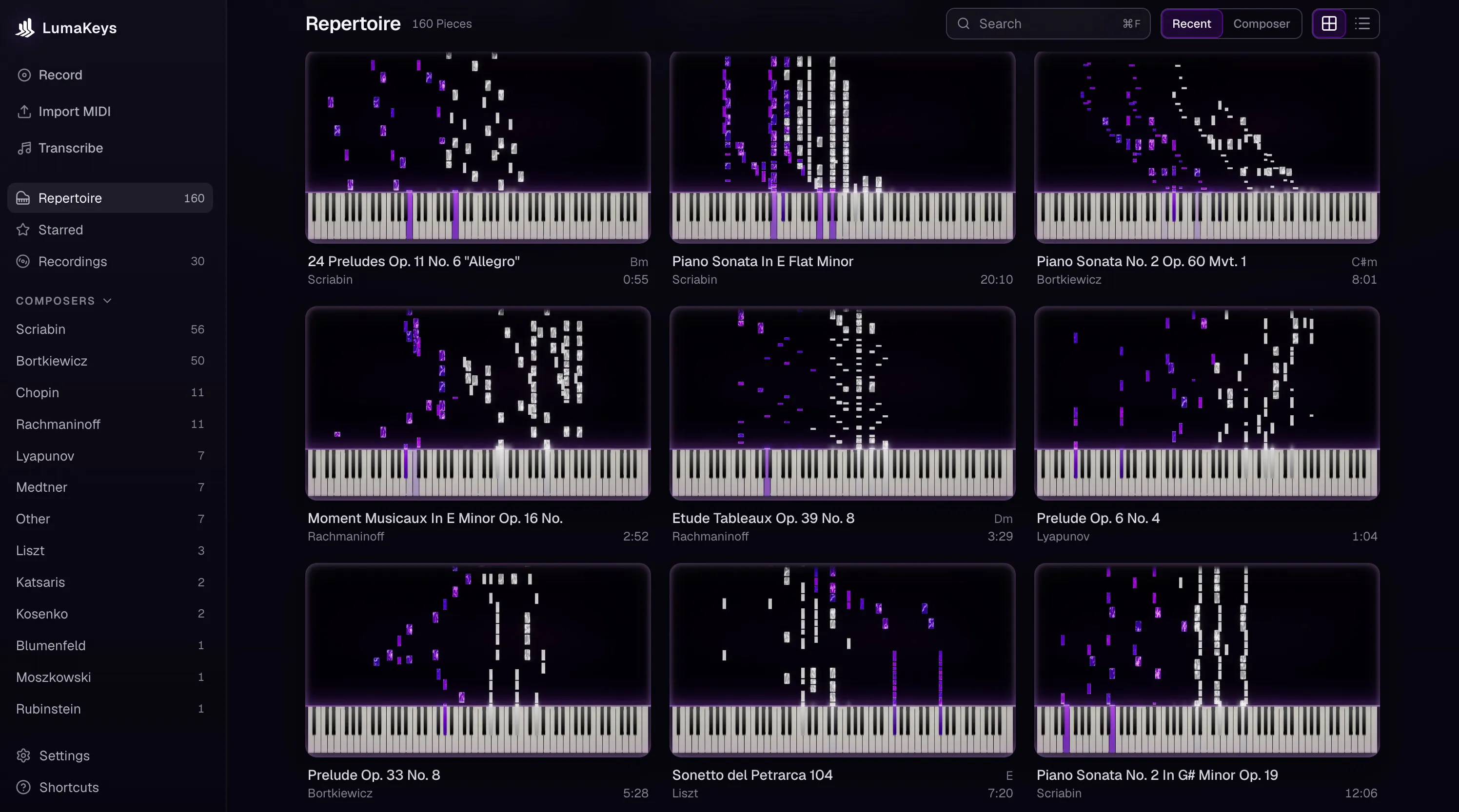Click the "12:06" duration text
The width and height of the screenshot is (1459, 812).
point(1361,793)
